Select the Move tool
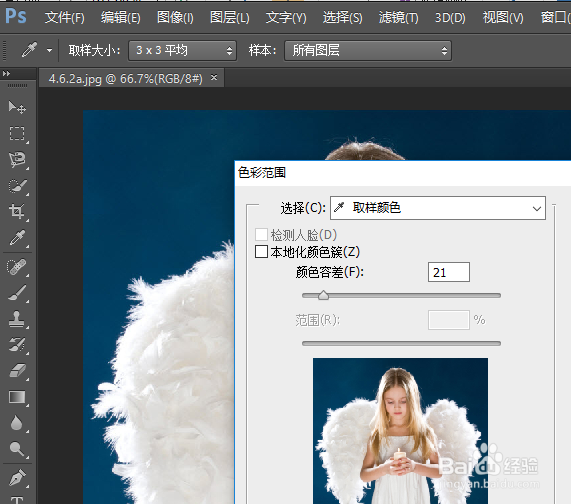This screenshot has width=571, height=504. click(x=17, y=107)
